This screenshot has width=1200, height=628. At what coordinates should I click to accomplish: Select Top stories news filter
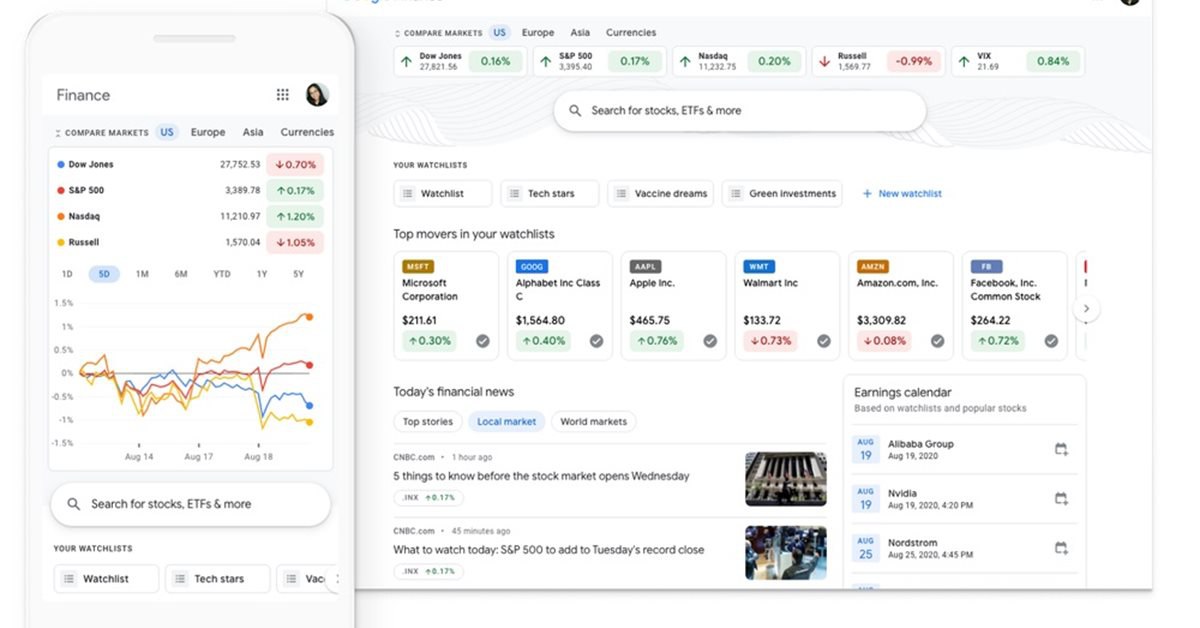[x=427, y=422]
